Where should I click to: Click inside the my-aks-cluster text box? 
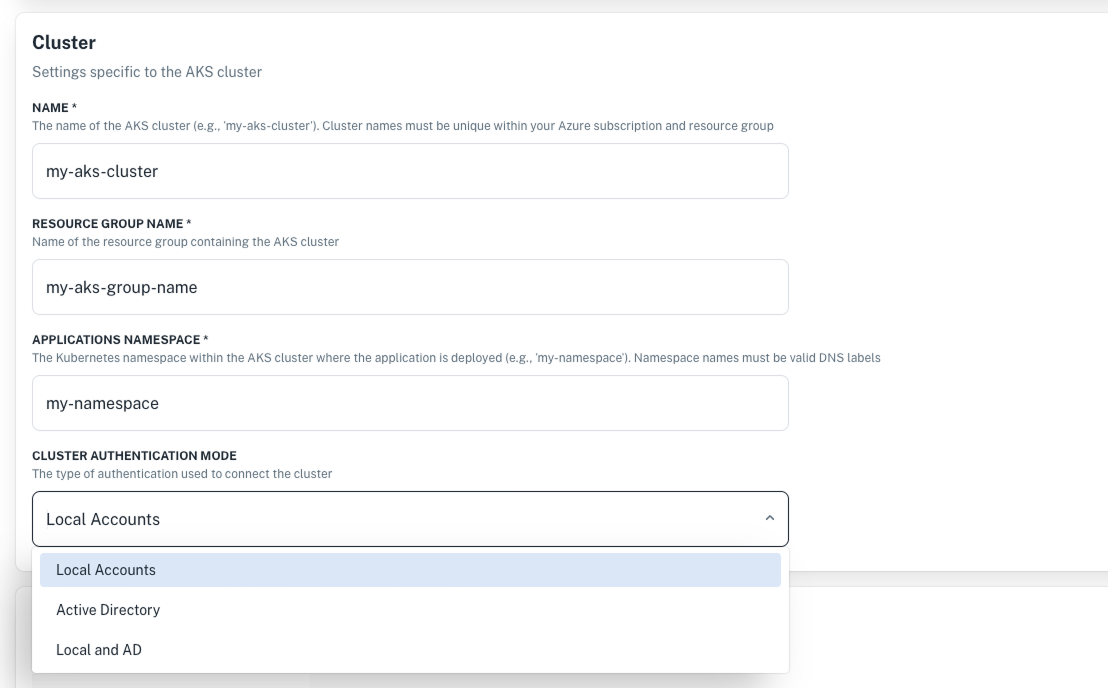pyautogui.click(x=410, y=170)
